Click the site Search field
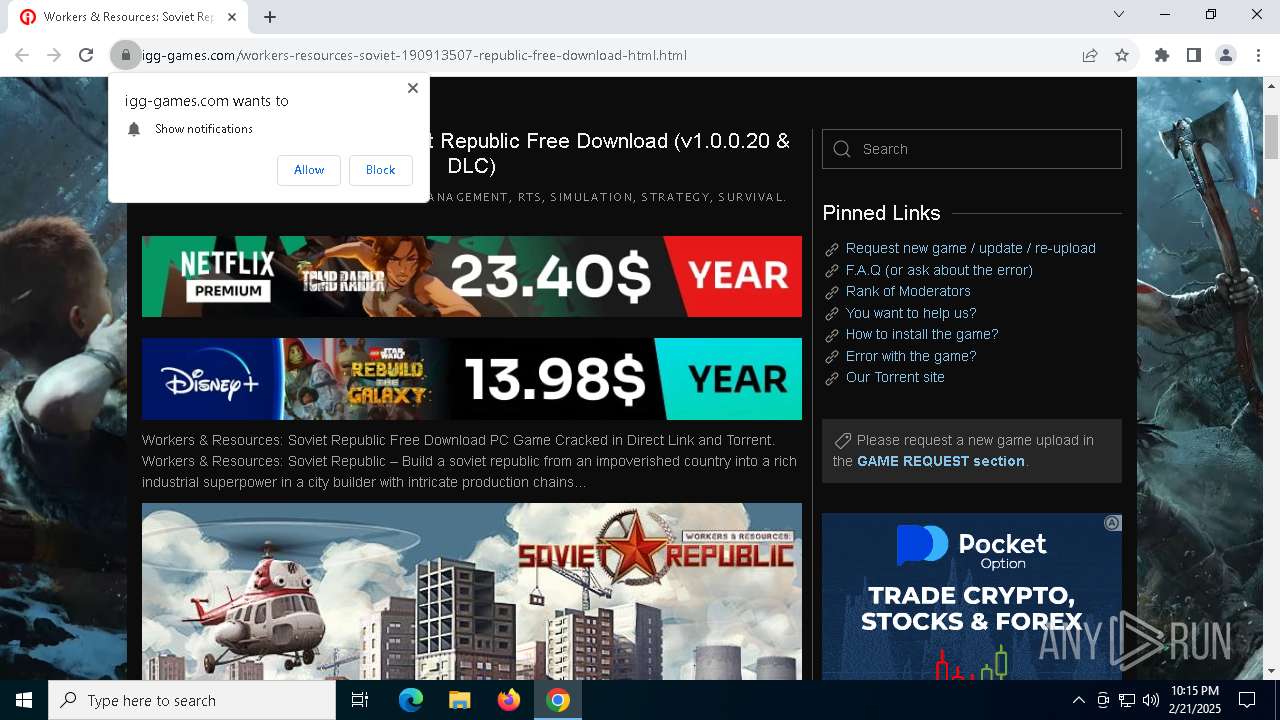1280x720 pixels. coord(972,149)
